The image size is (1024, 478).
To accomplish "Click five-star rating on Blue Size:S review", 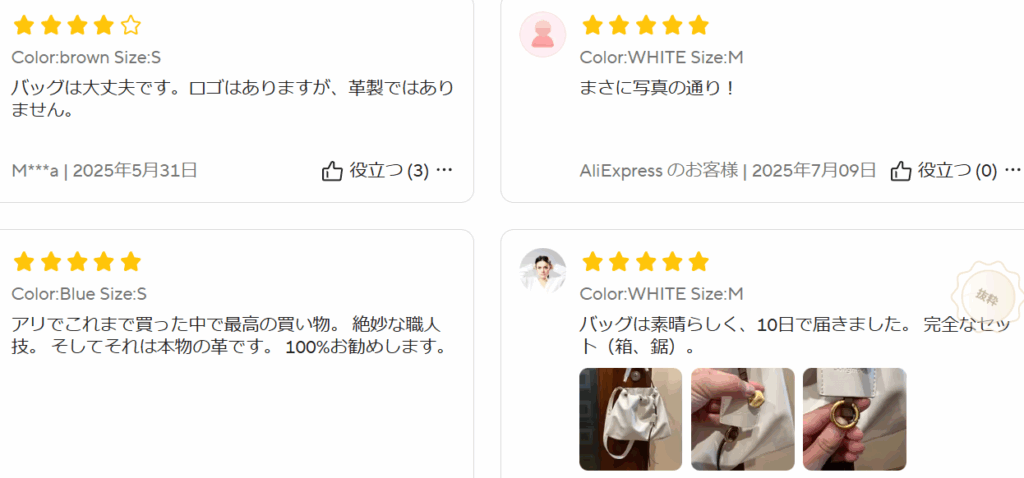I will coord(77,262).
